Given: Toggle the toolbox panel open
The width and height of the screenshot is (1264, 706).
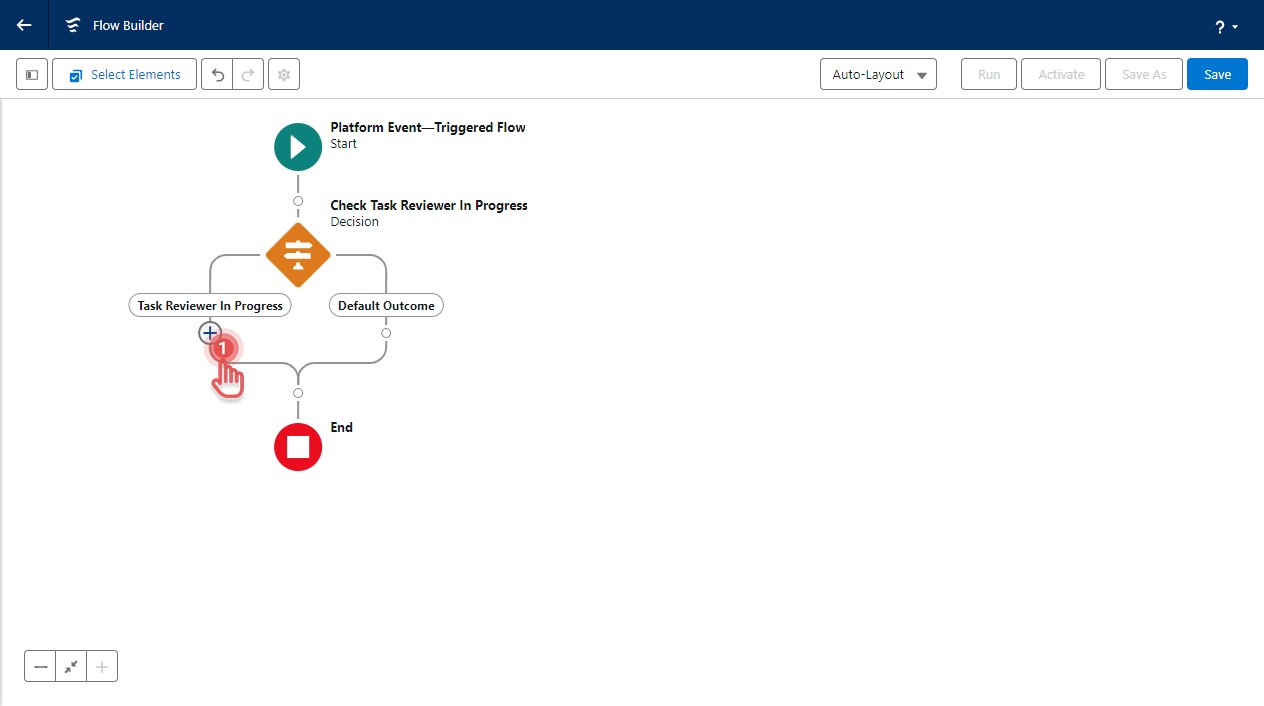Looking at the screenshot, I should coord(31,74).
